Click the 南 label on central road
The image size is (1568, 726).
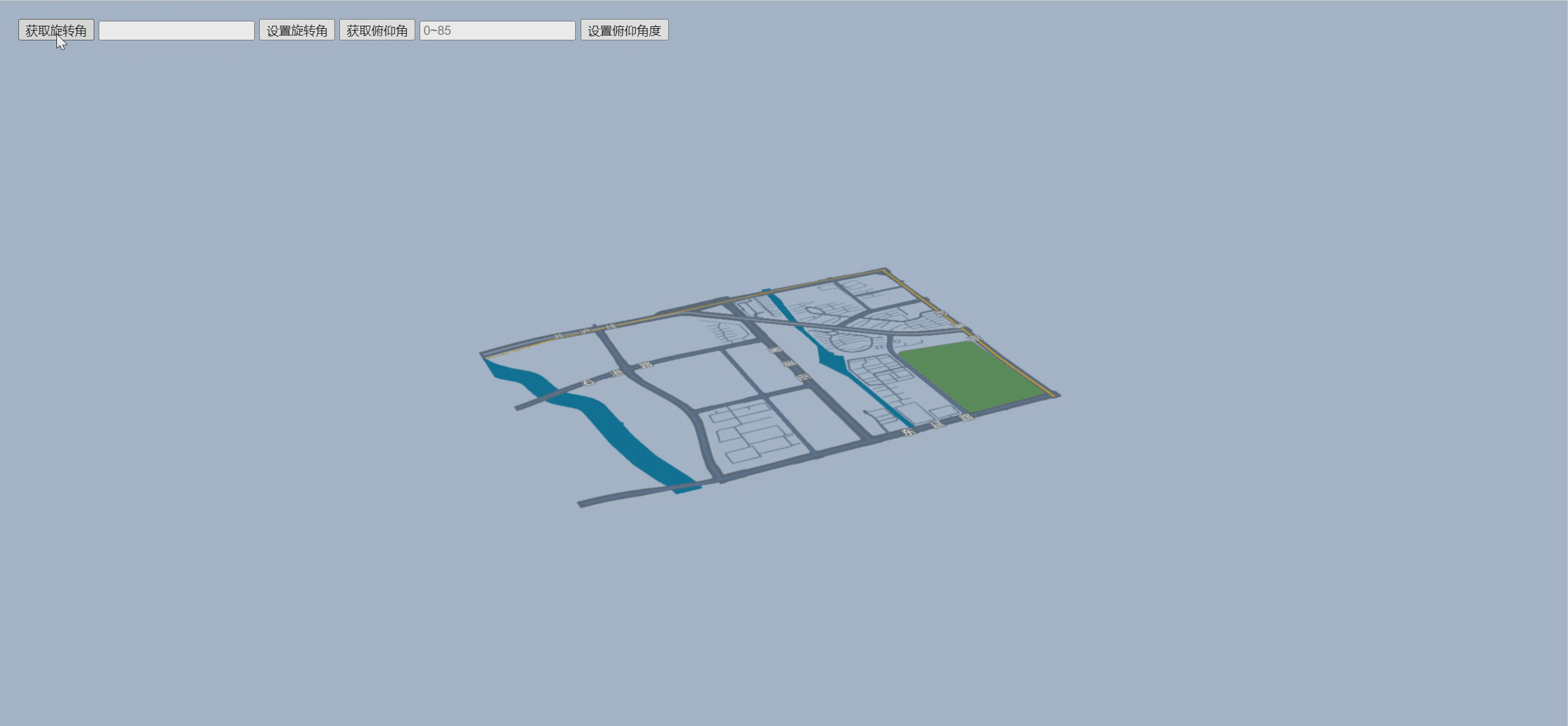775,350
